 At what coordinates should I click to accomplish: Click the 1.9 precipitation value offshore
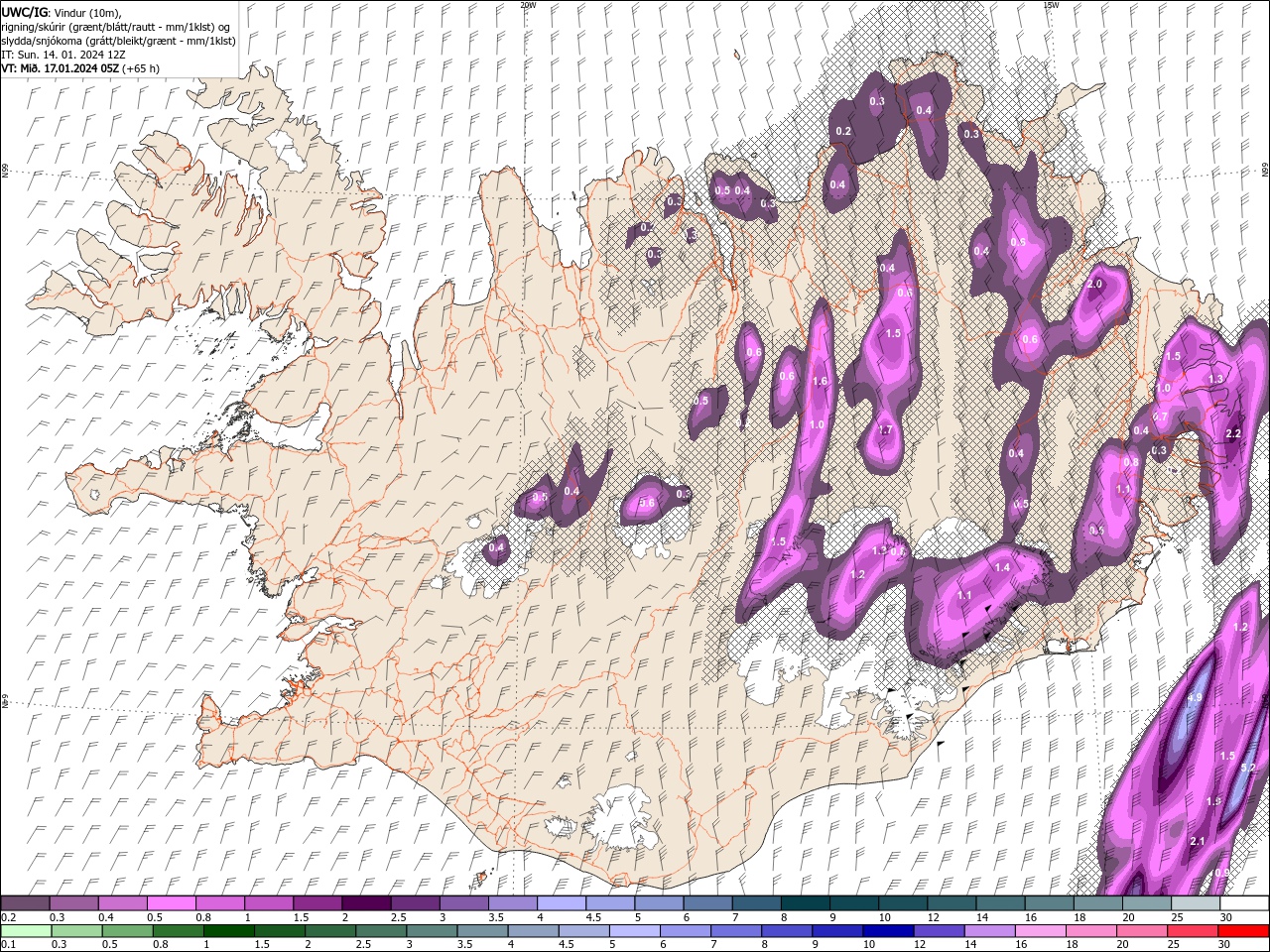coord(1213,801)
